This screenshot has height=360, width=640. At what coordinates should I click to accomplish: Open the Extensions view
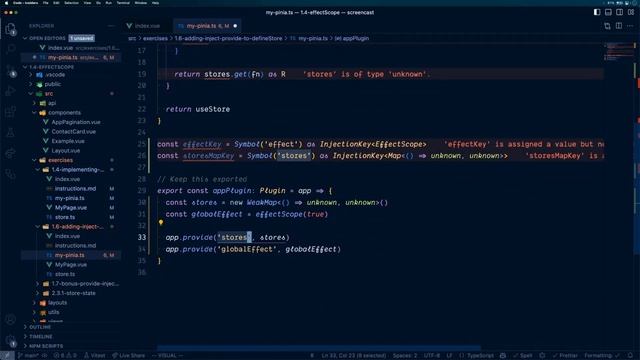(x=11, y=111)
